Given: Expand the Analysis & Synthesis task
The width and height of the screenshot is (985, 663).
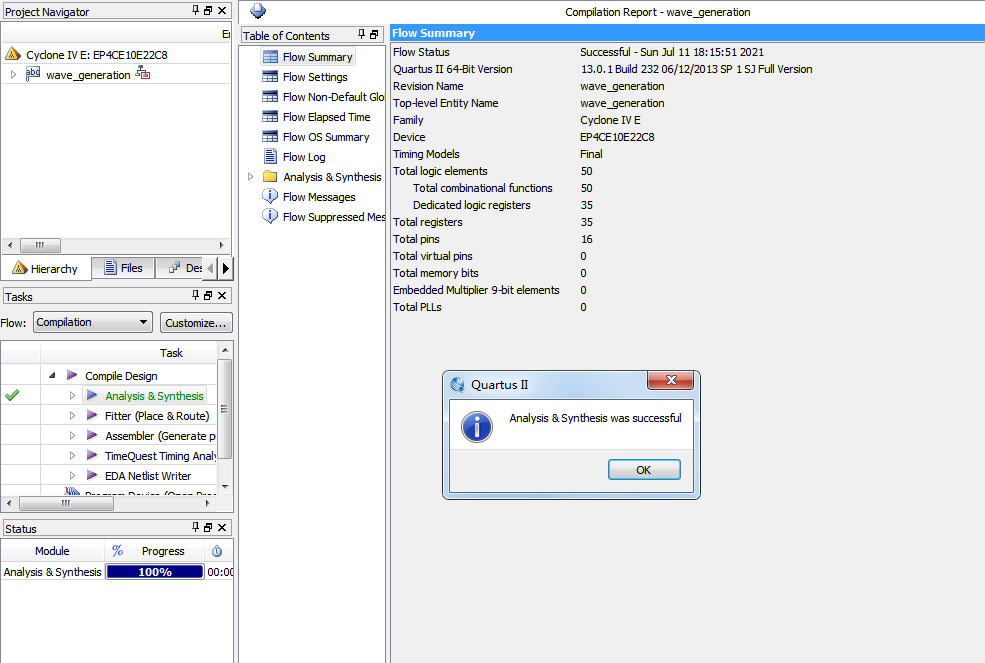Looking at the screenshot, I should click(72, 395).
